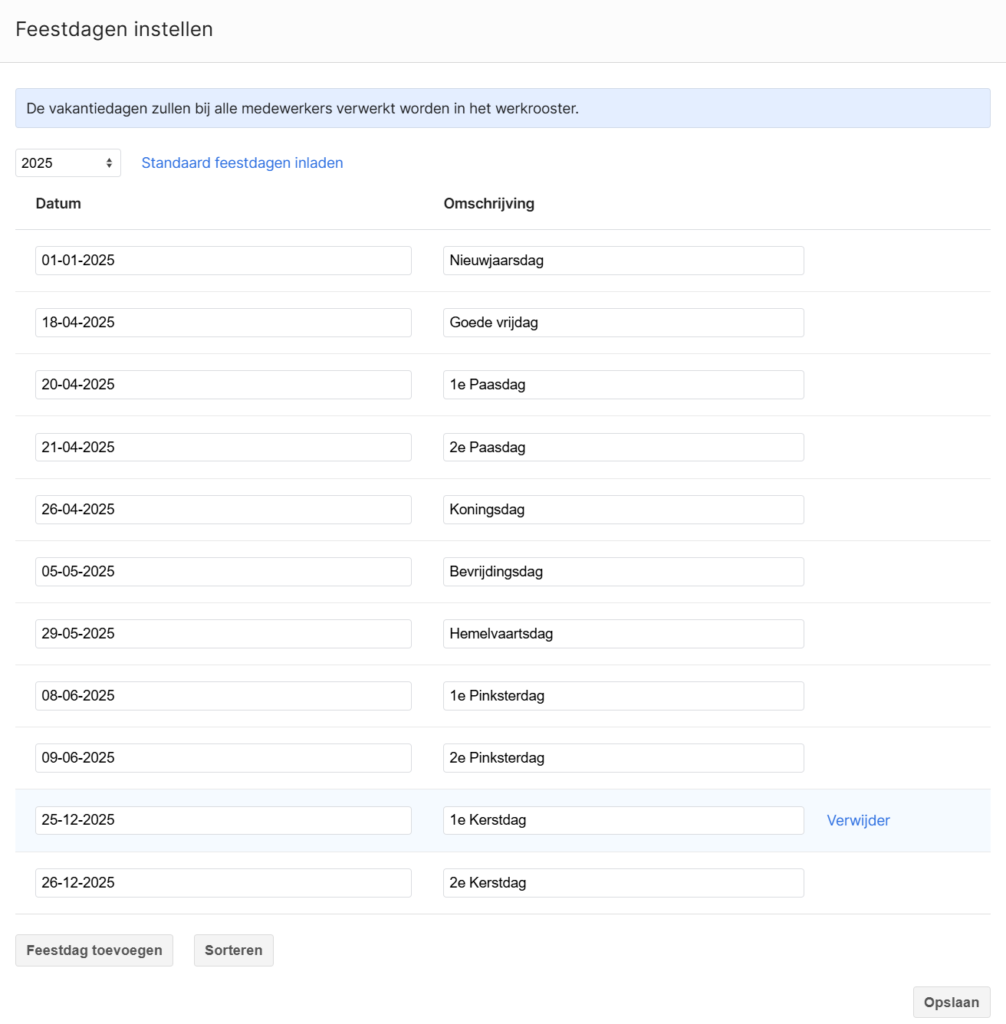The image size is (1006, 1024).
Task: Click Verwijder link for 1e Kerstdag
Action: [x=858, y=820]
